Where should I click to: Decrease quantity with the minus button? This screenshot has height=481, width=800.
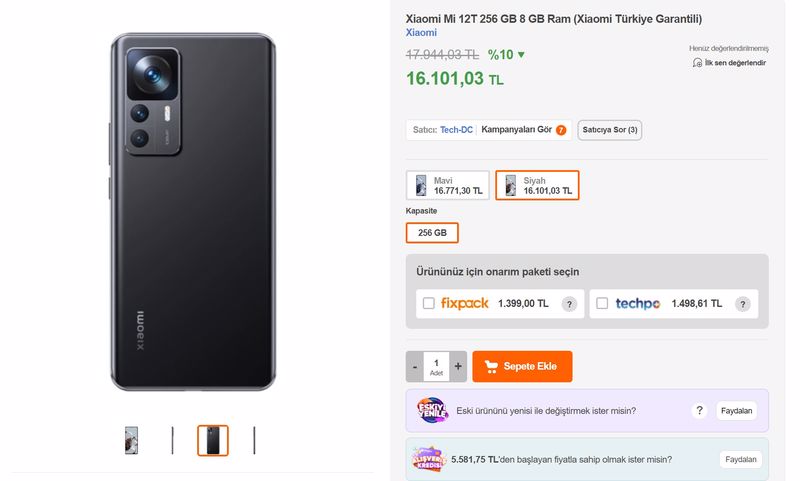tap(415, 366)
